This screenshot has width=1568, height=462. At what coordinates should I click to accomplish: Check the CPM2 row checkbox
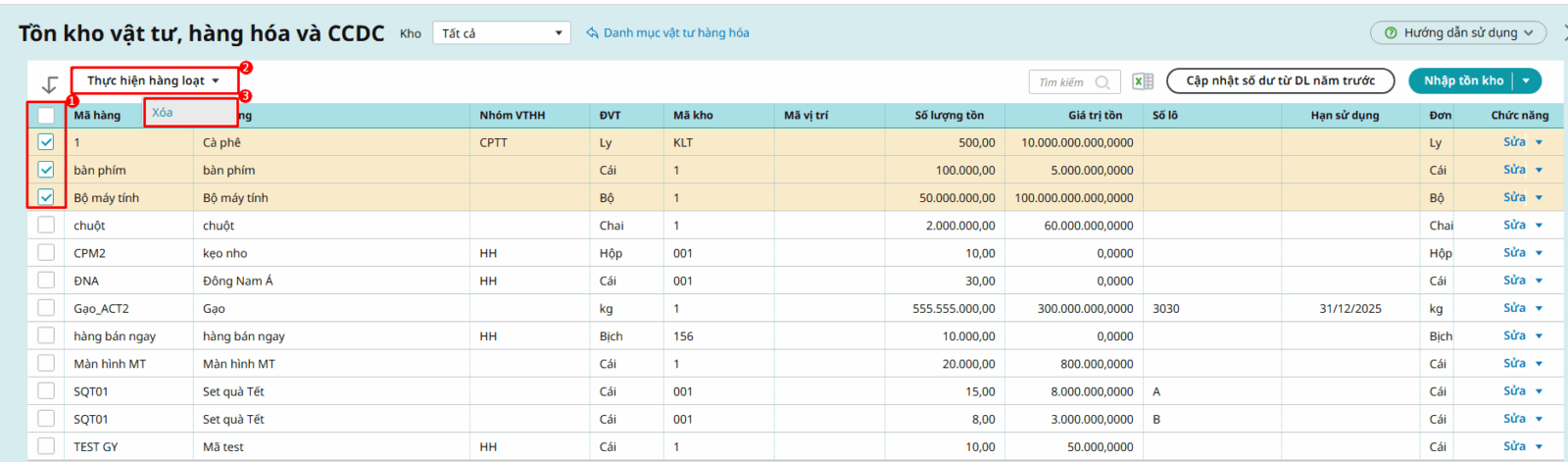46,253
